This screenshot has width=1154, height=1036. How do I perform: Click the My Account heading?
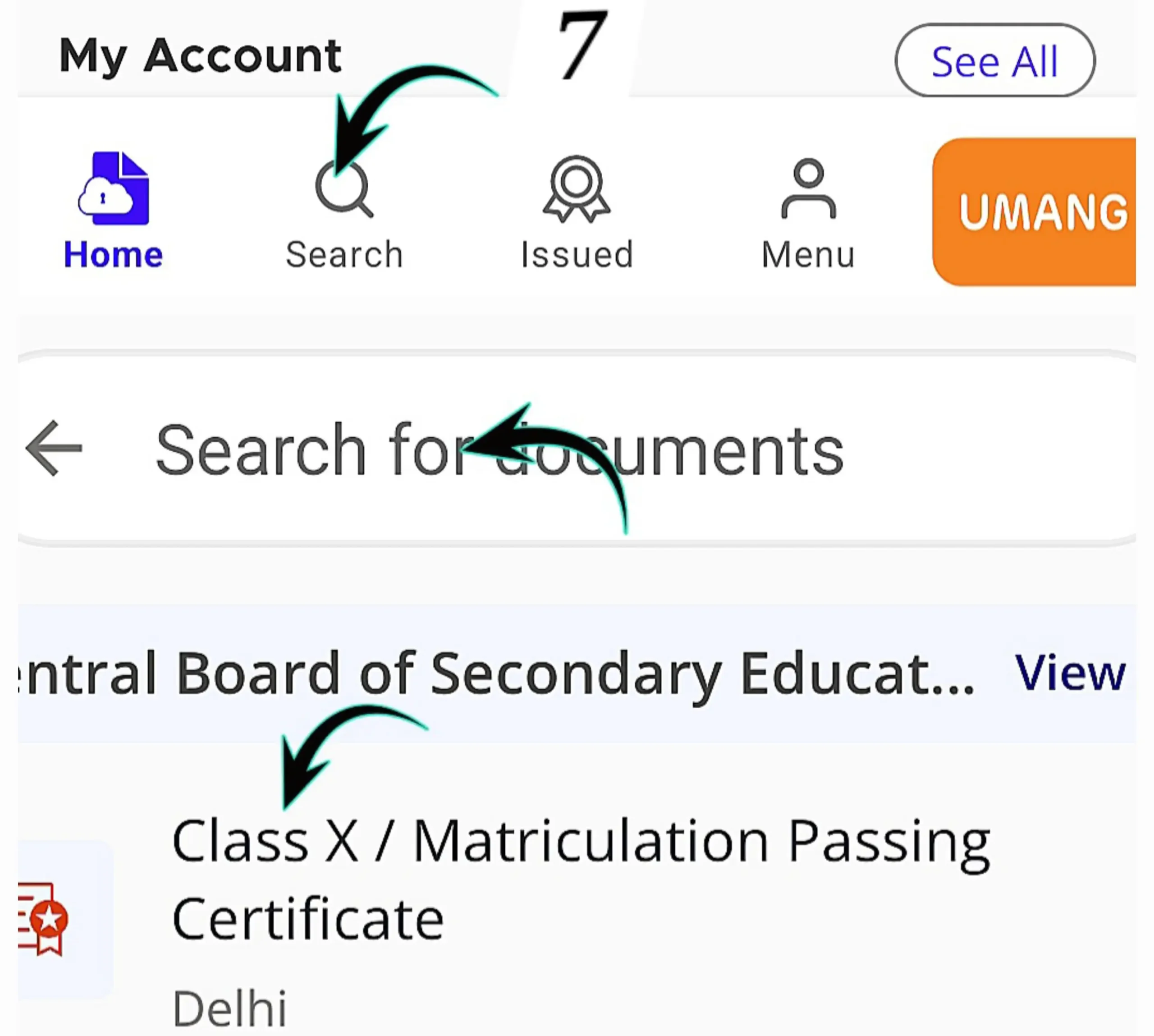pos(200,56)
